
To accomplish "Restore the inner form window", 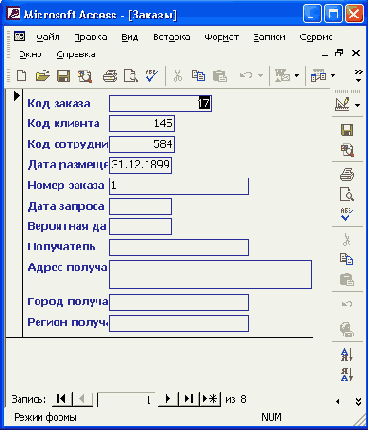I will coord(339,53).
